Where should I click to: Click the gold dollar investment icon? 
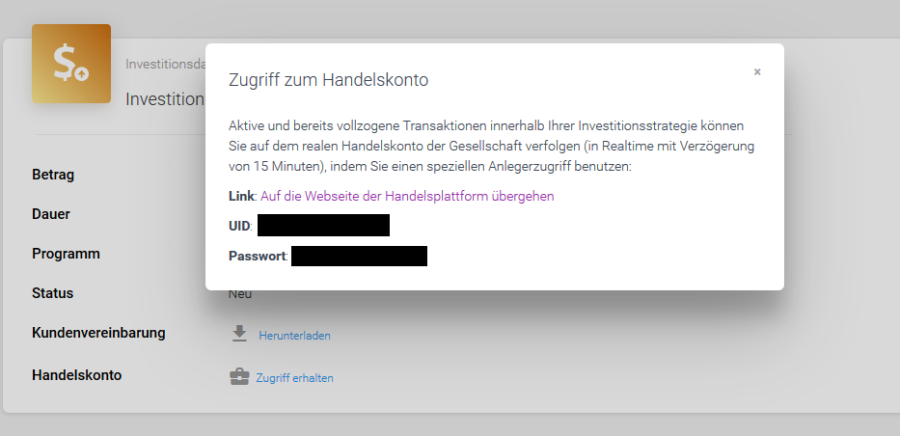(71, 64)
